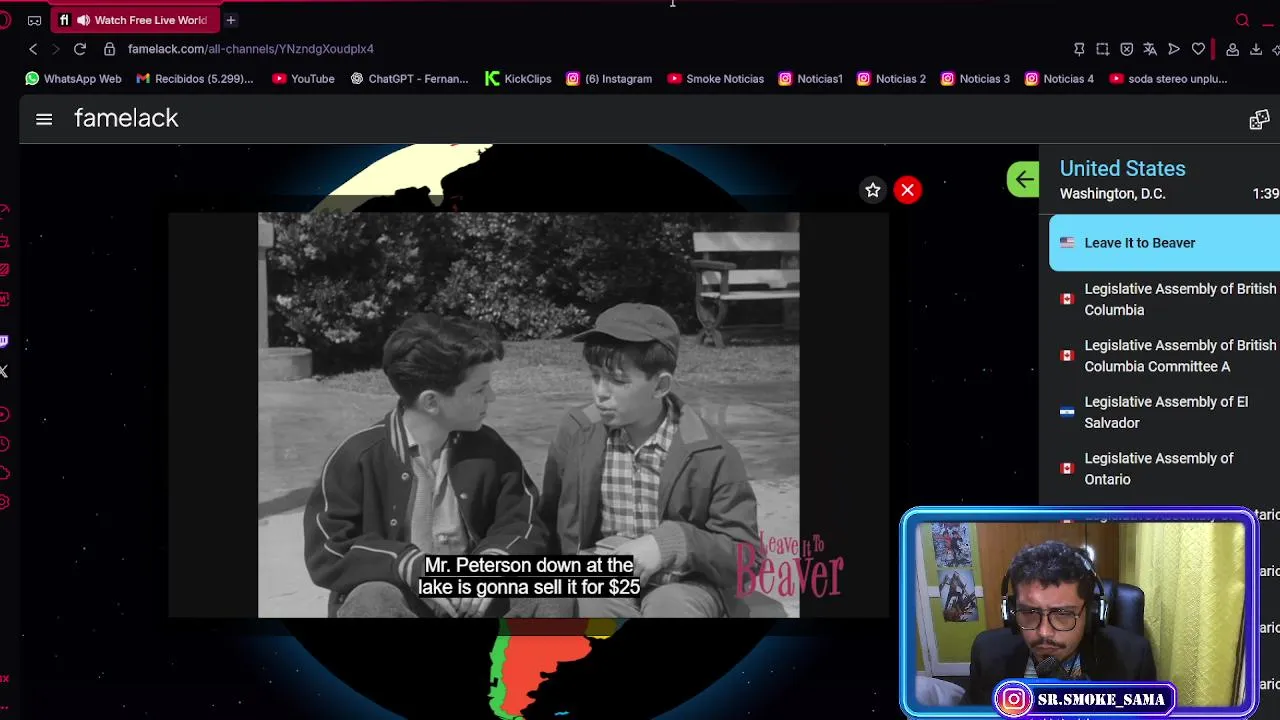Viewport: 1280px width, 720px height.
Task: Select the Watch Free Live World tab
Action: pyautogui.click(x=135, y=20)
